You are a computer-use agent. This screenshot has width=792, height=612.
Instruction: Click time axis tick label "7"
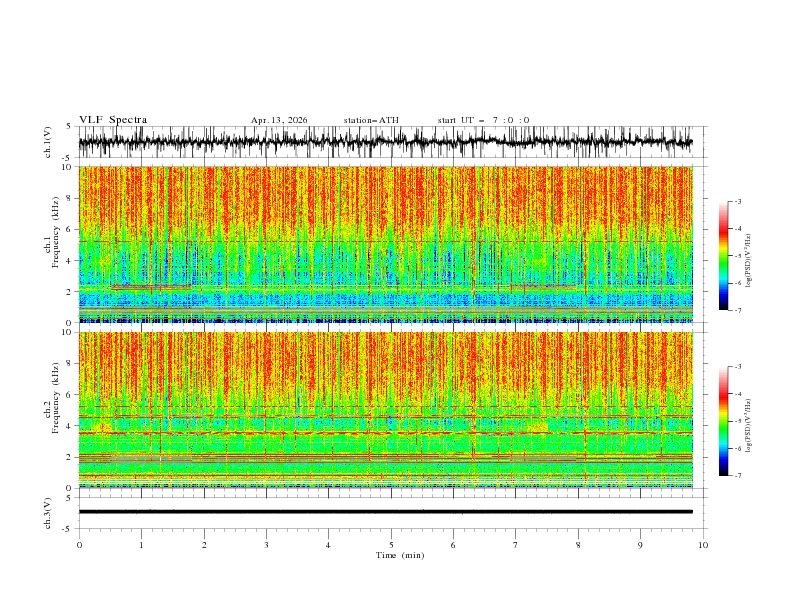(x=516, y=545)
